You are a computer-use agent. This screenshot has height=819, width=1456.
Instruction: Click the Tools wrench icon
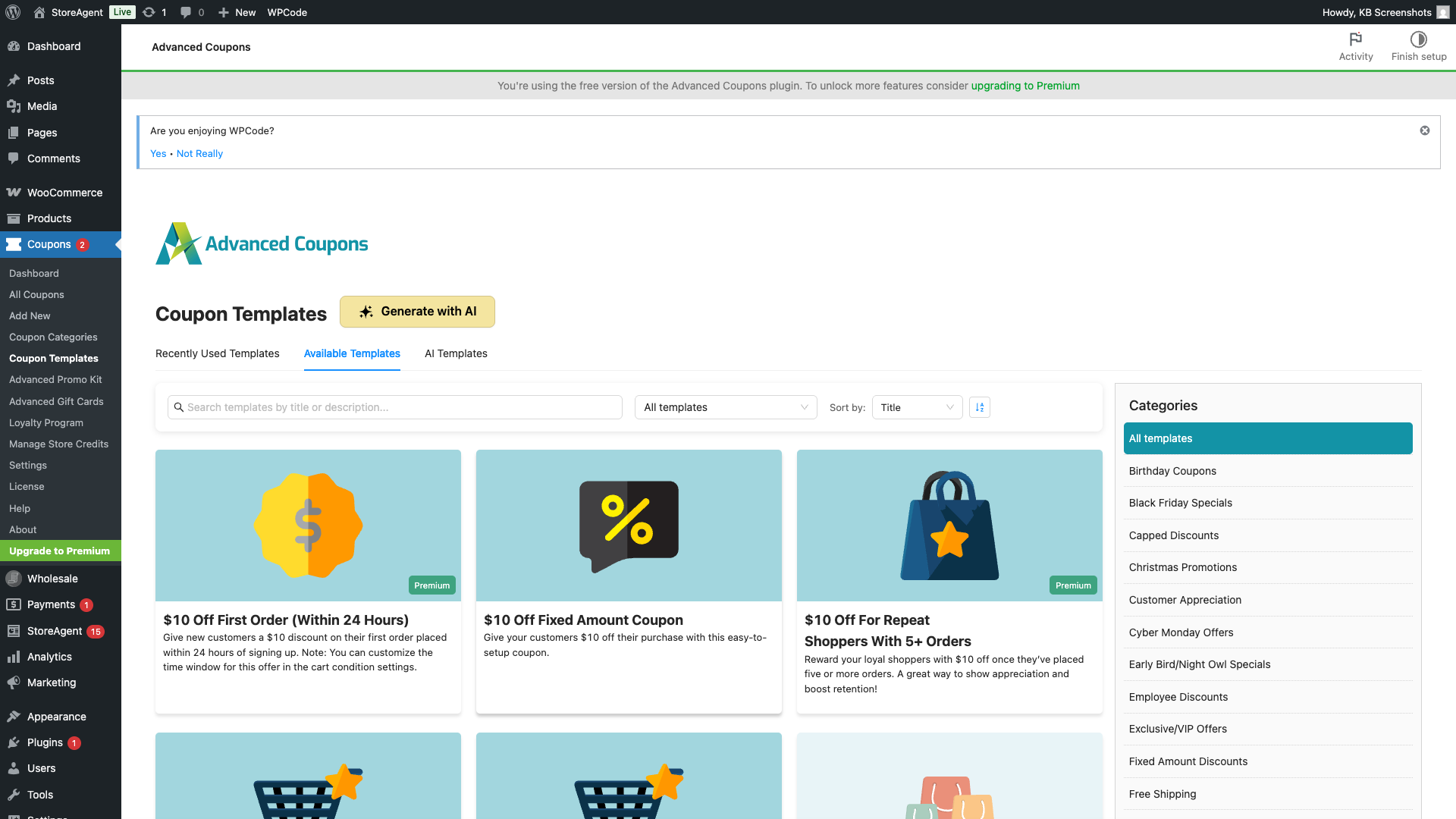(x=14, y=795)
